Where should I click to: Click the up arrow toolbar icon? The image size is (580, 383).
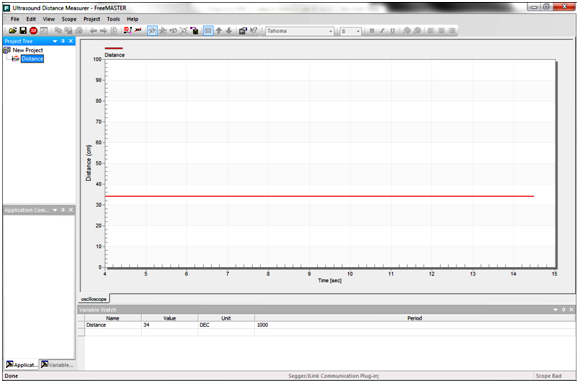(219, 31)
